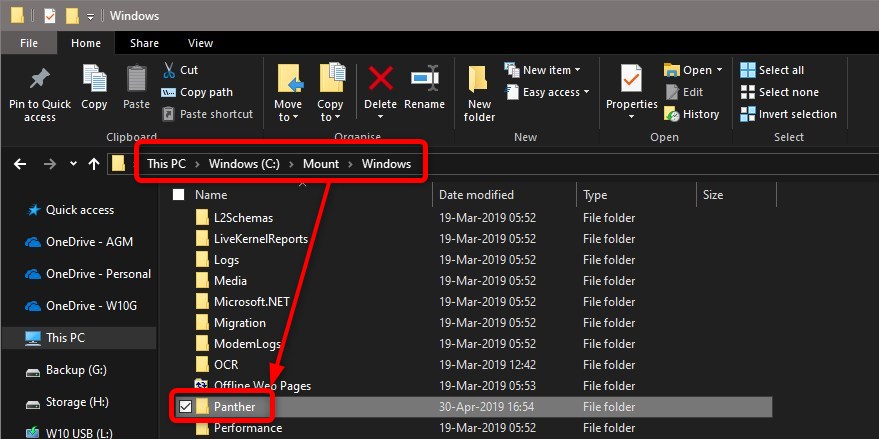Click the Properties icon
The image size is (879, 439).
click(631, 78)
